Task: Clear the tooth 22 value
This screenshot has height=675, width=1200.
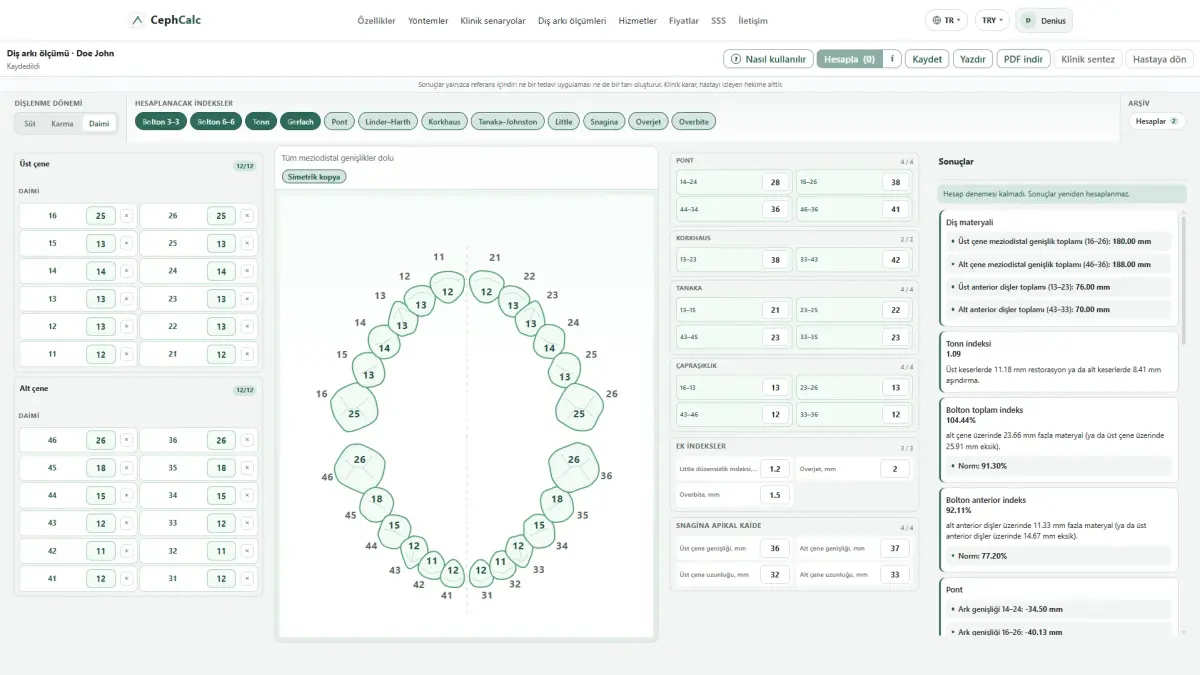Action: (247, 326)
